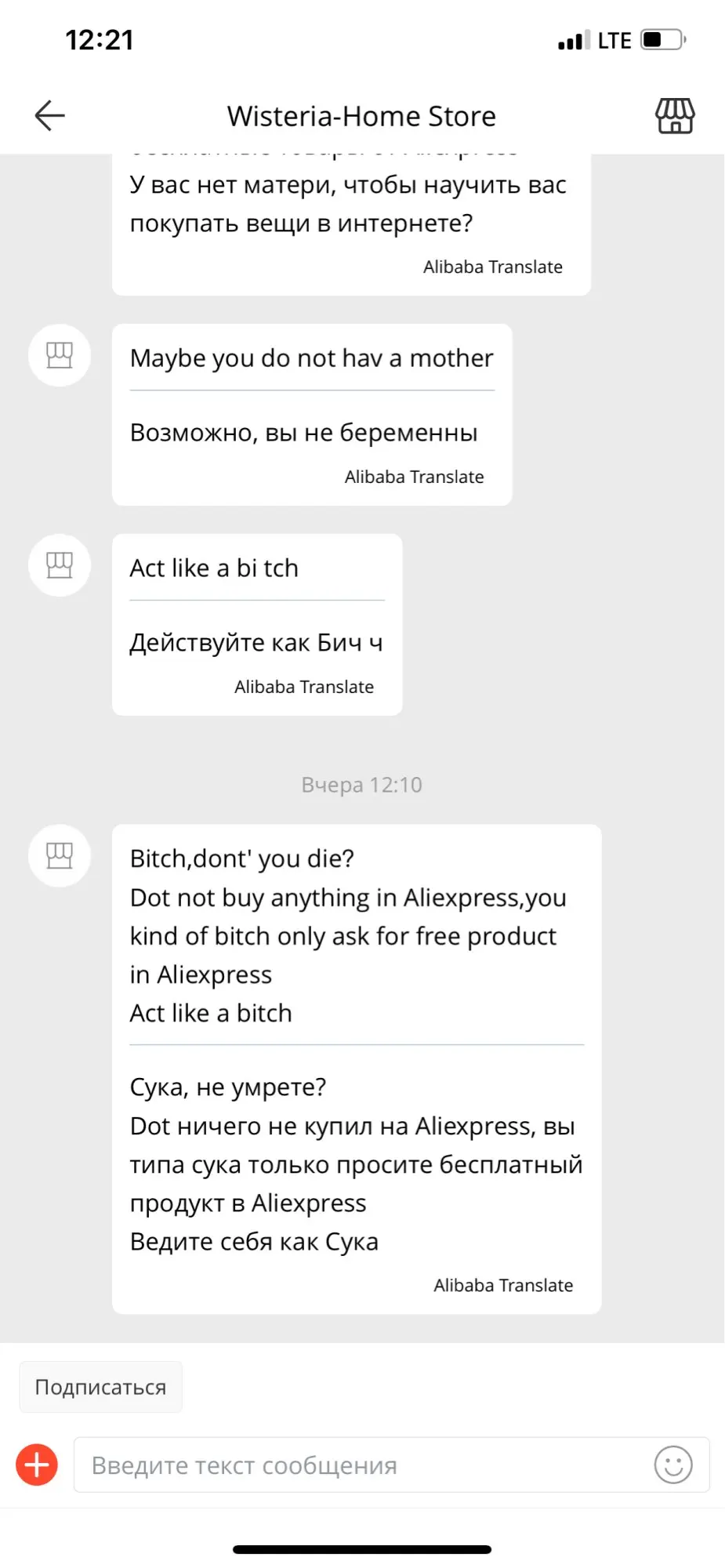Tap the iOS home indicator bar

point(361,1549)
